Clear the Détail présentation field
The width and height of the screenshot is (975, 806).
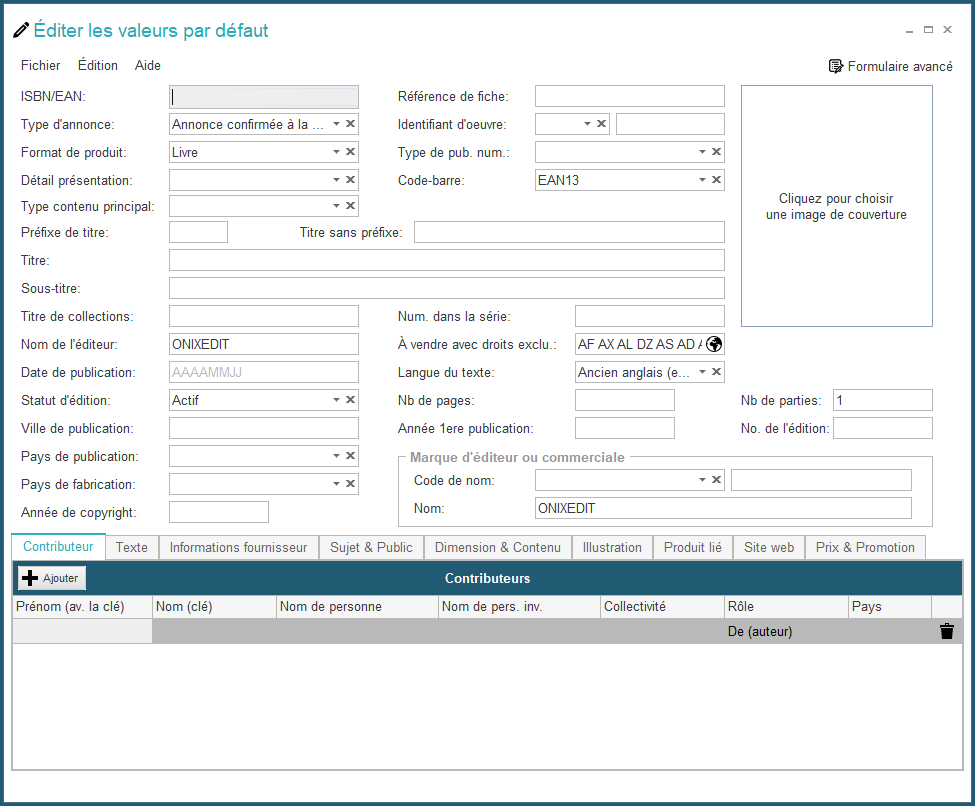(351, 180)
